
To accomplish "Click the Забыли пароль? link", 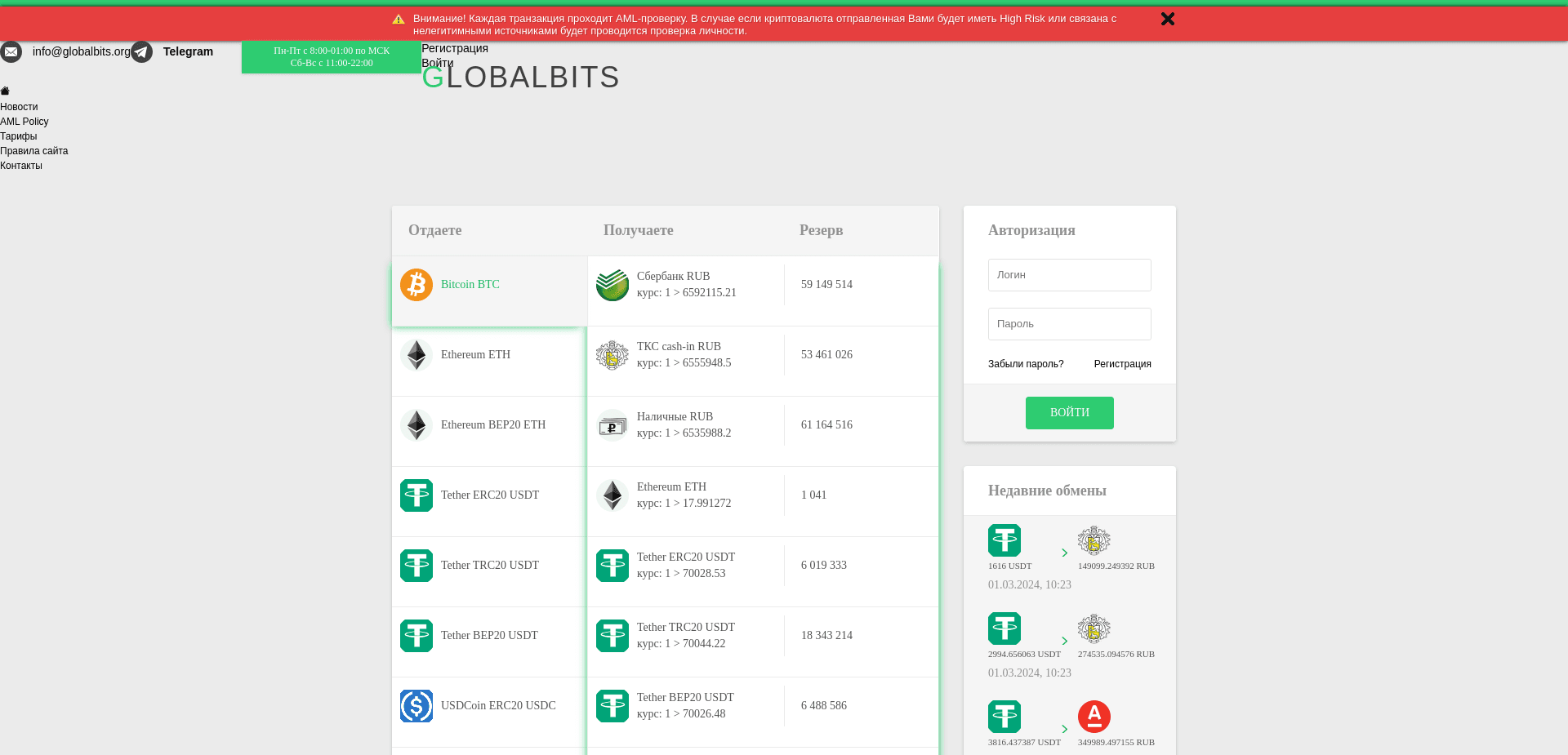I will (x=1027, y=364).
